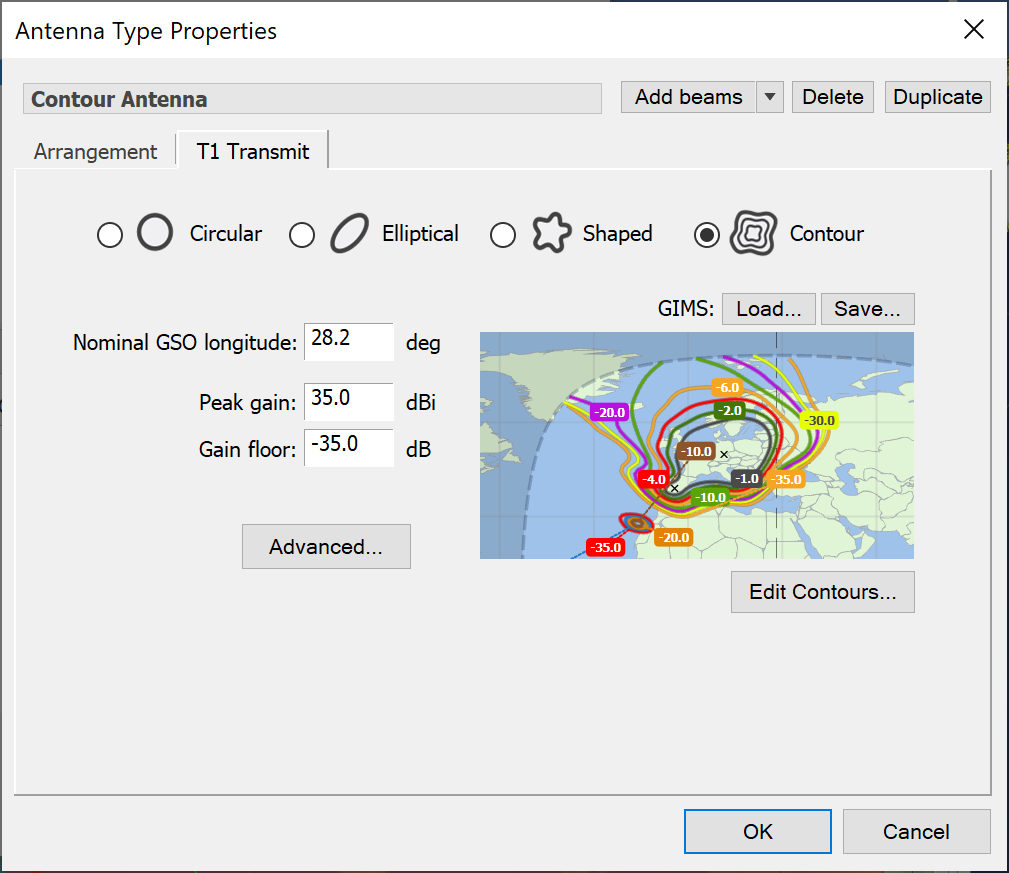The width and height of the screenshot is (1009, 873).
Task: Click the Contour Antenna name field
Action: [x=312, y=99]
